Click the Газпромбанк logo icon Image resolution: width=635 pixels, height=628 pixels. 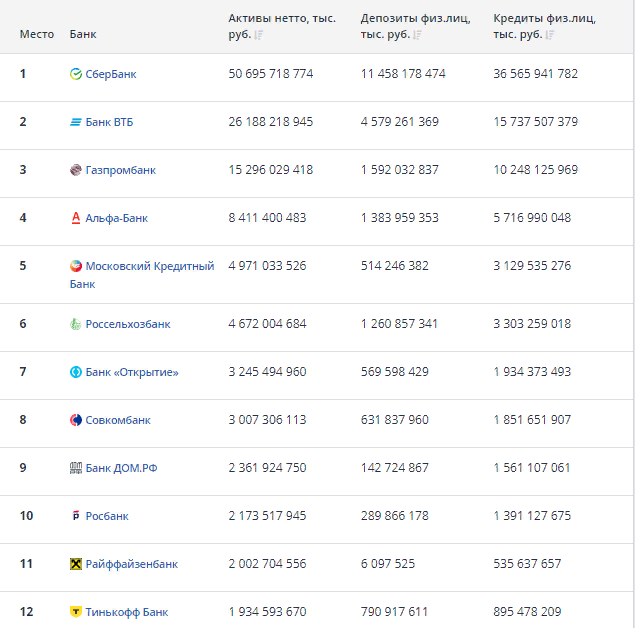tap(76, 170)
